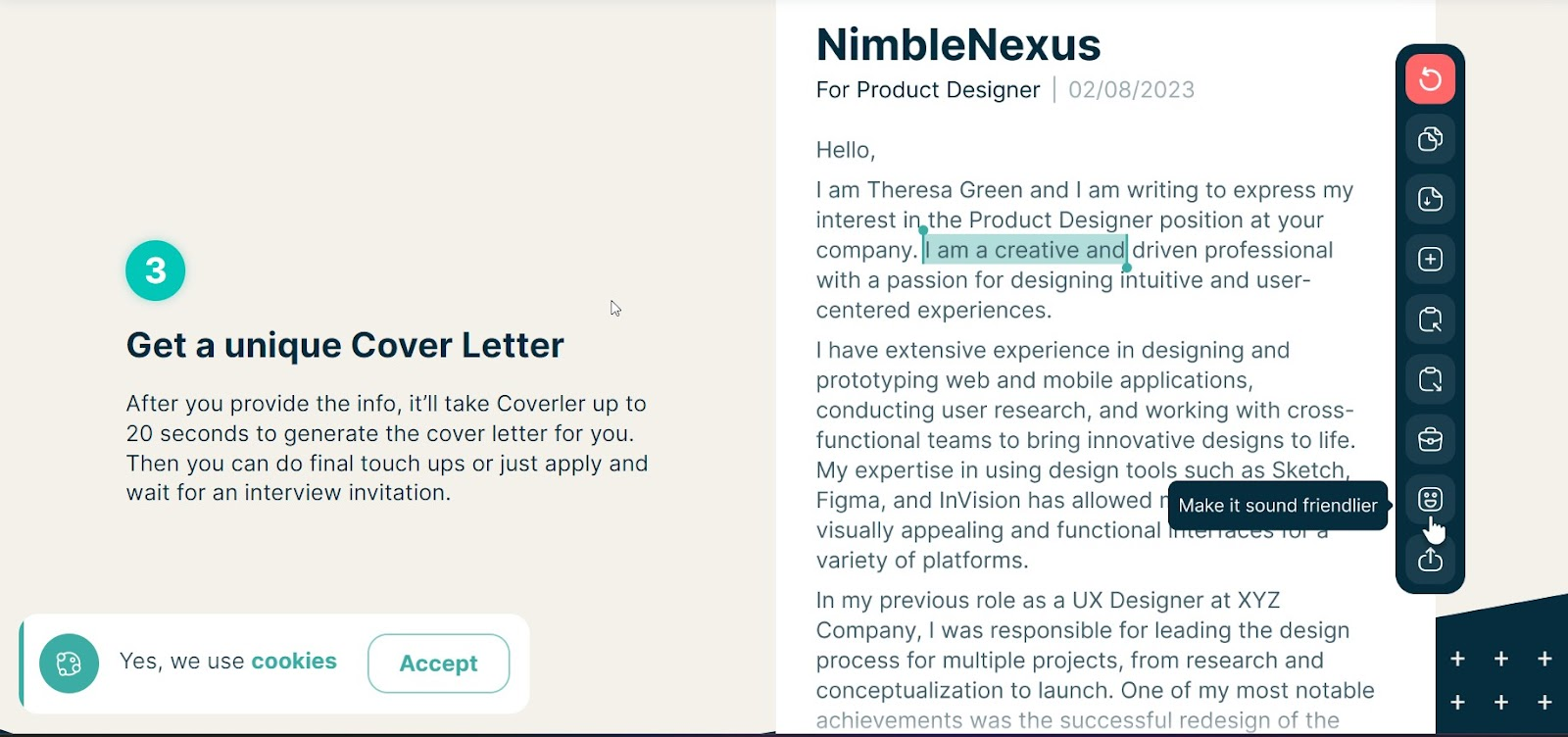Click clipboard icon with down-right arrow
The width and height of the screenshot is (1568, 737).
1430,379
